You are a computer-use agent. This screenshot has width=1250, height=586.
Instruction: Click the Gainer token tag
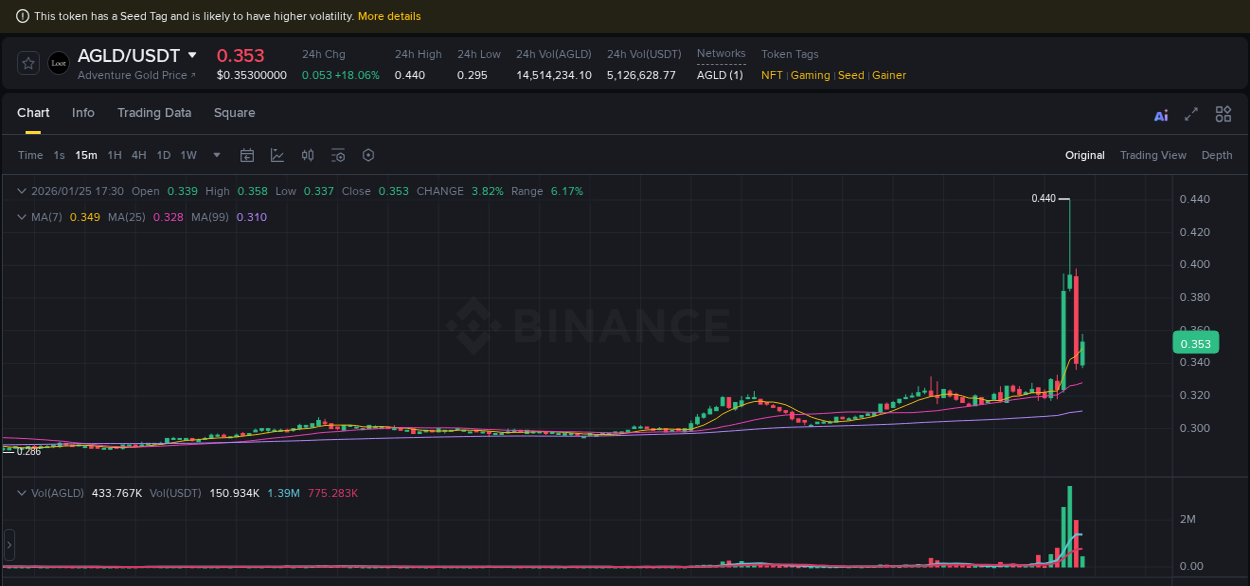pyautogui.click(x=889, y=75)
